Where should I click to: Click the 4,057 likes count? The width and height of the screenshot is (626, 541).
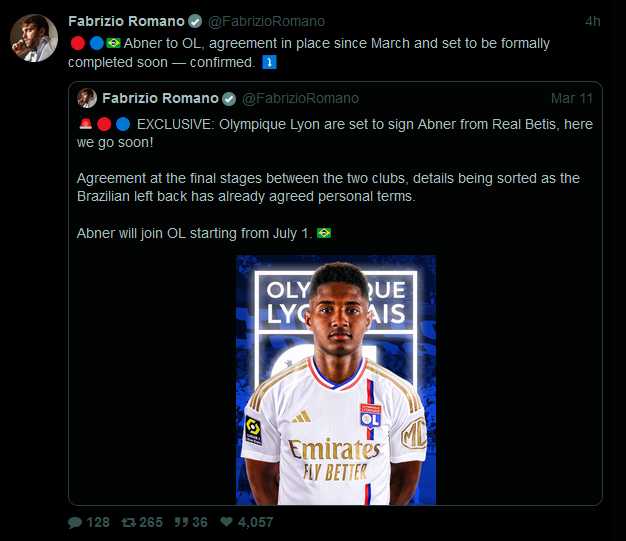(x=256, y=522)
